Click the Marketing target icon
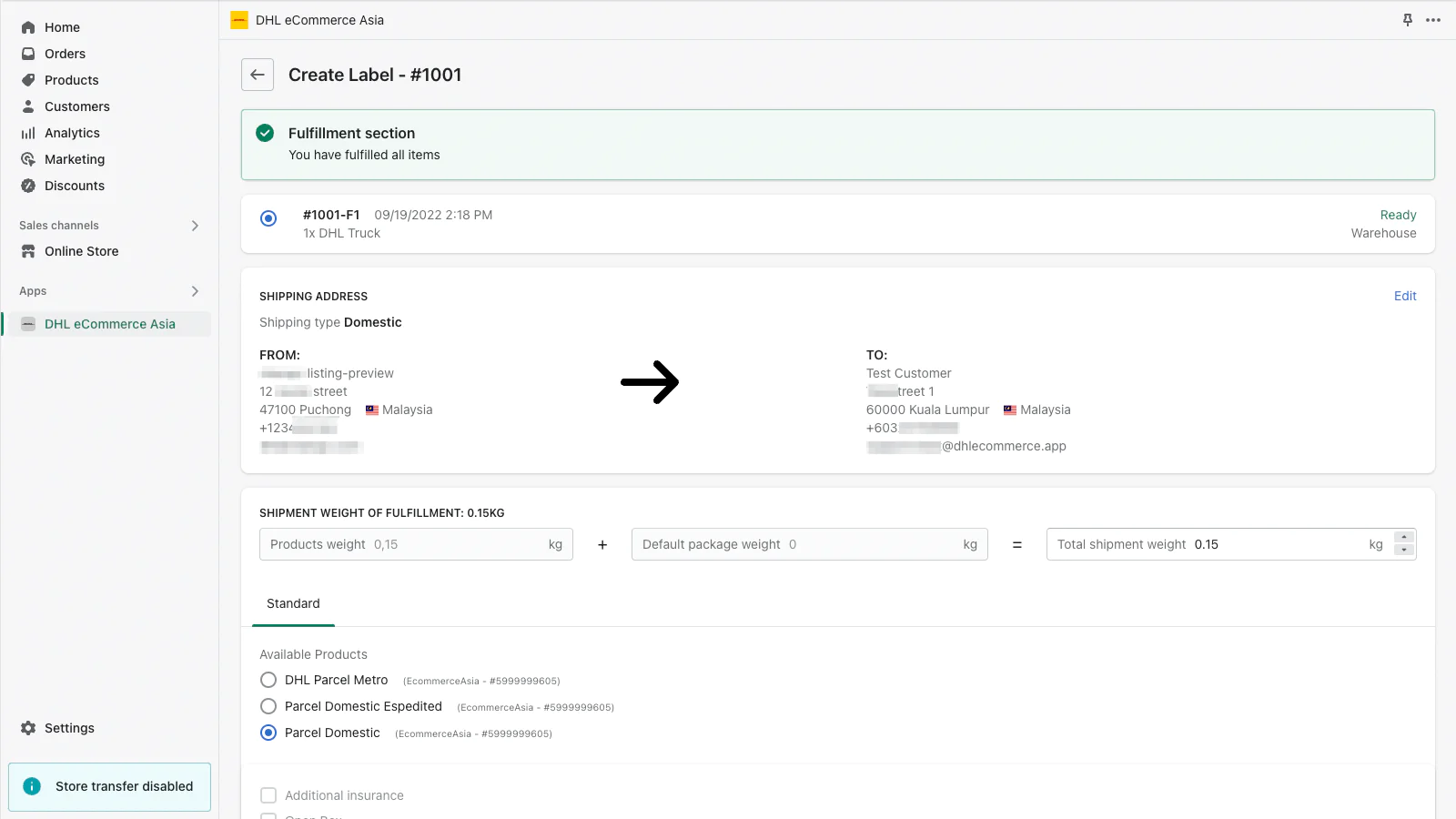 pyautogui.click(x=28, y=159)
